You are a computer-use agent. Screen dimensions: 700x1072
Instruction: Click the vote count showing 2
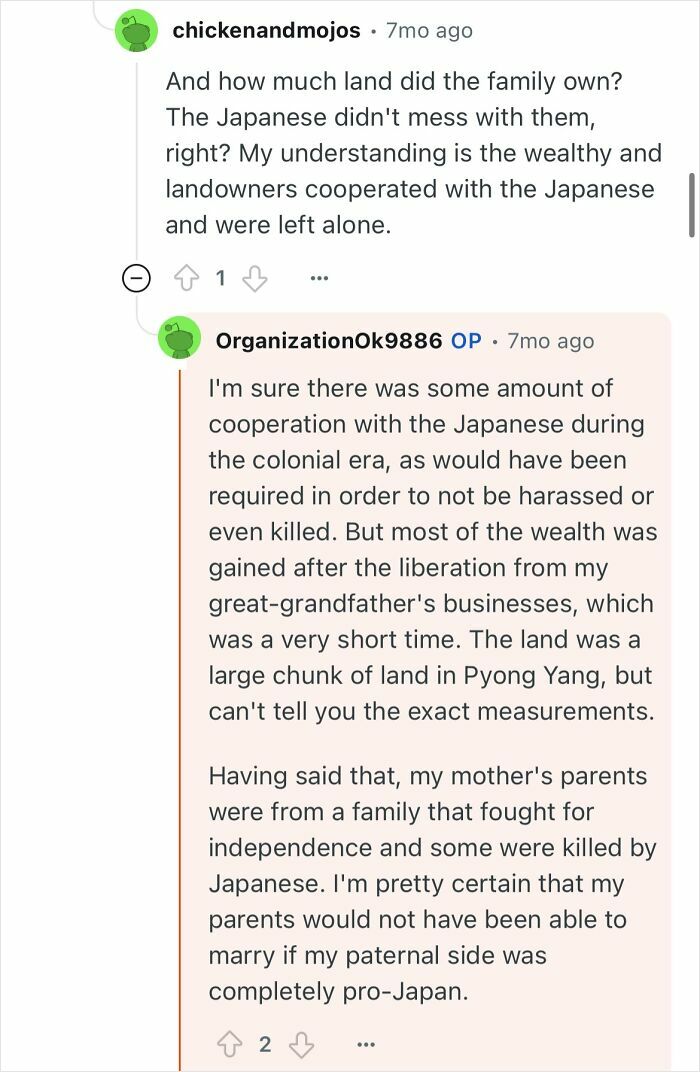264,1042
